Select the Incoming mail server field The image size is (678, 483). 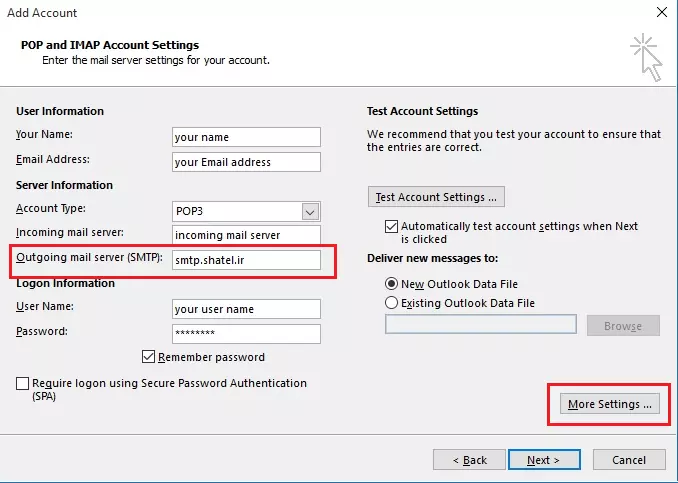(x=245, y=235)
